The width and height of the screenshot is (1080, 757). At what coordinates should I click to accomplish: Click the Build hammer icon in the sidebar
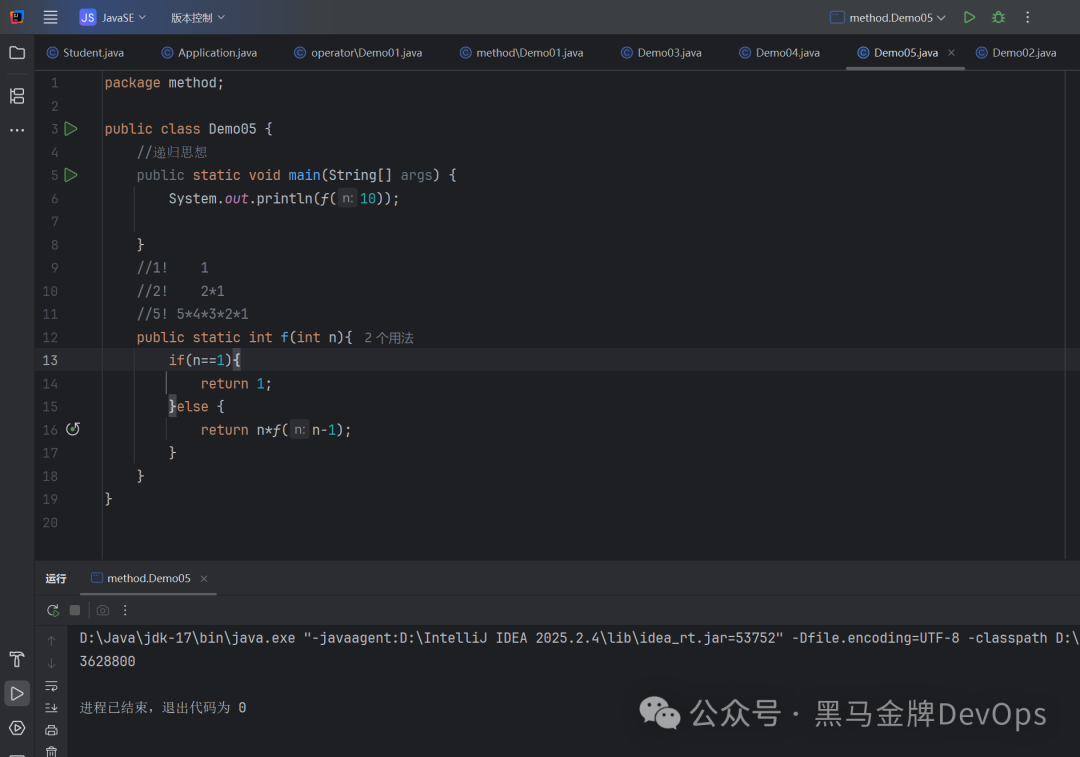click(16, 659)
